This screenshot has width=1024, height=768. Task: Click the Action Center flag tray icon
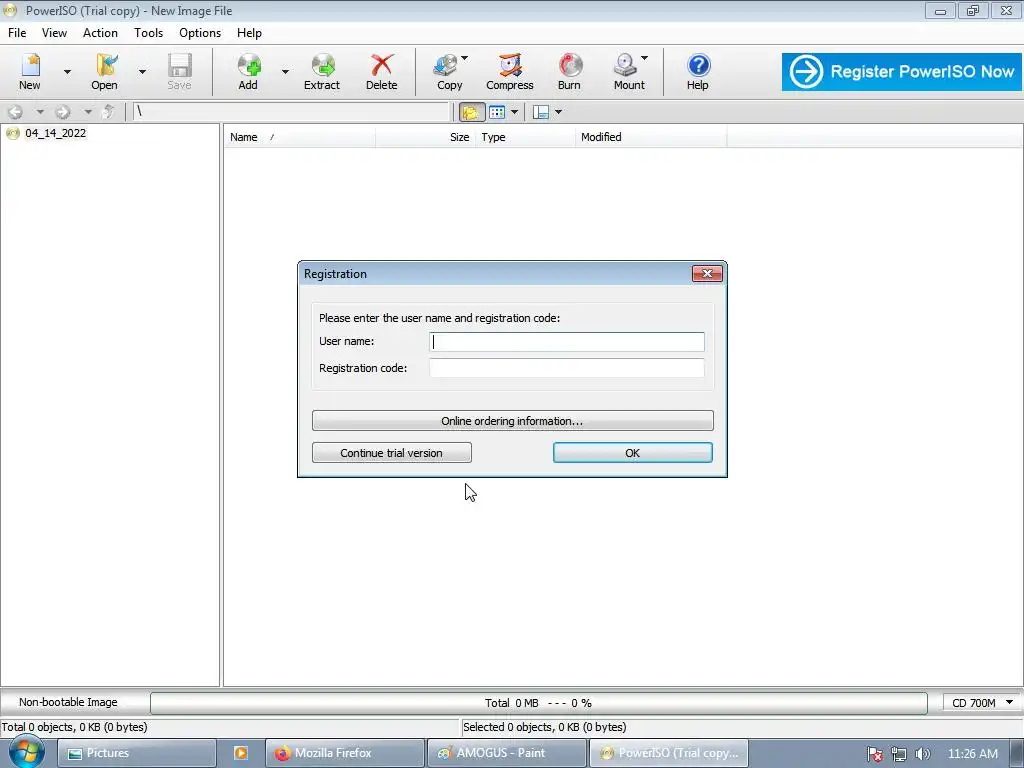pos(874,754)
